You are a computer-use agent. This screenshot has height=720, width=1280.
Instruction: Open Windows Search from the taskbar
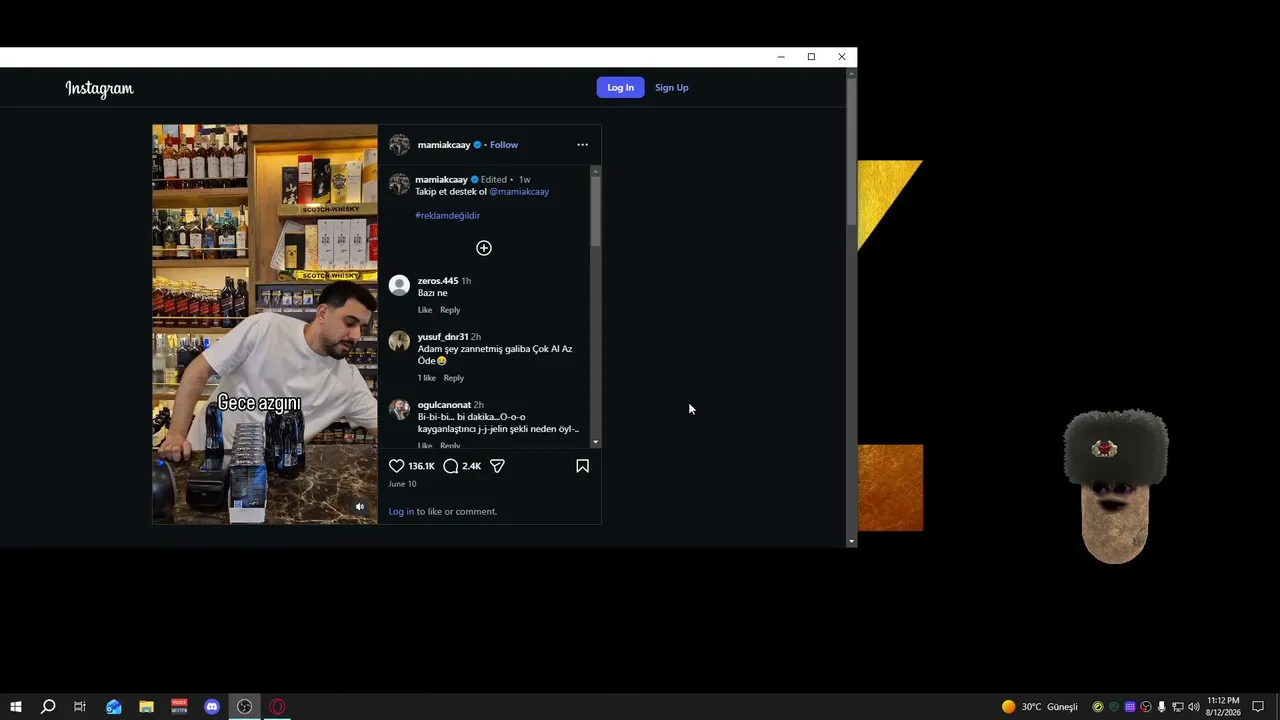(x=47, y=707)
